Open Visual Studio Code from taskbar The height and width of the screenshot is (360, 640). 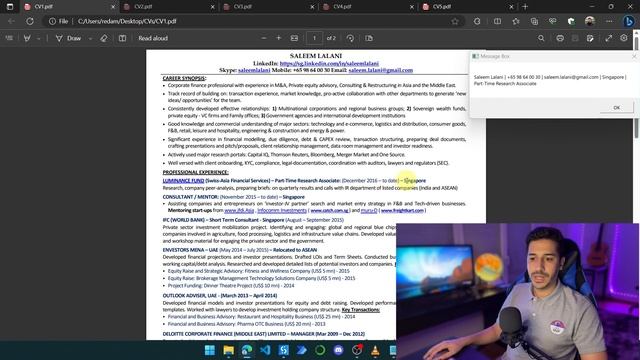point(265,350)
